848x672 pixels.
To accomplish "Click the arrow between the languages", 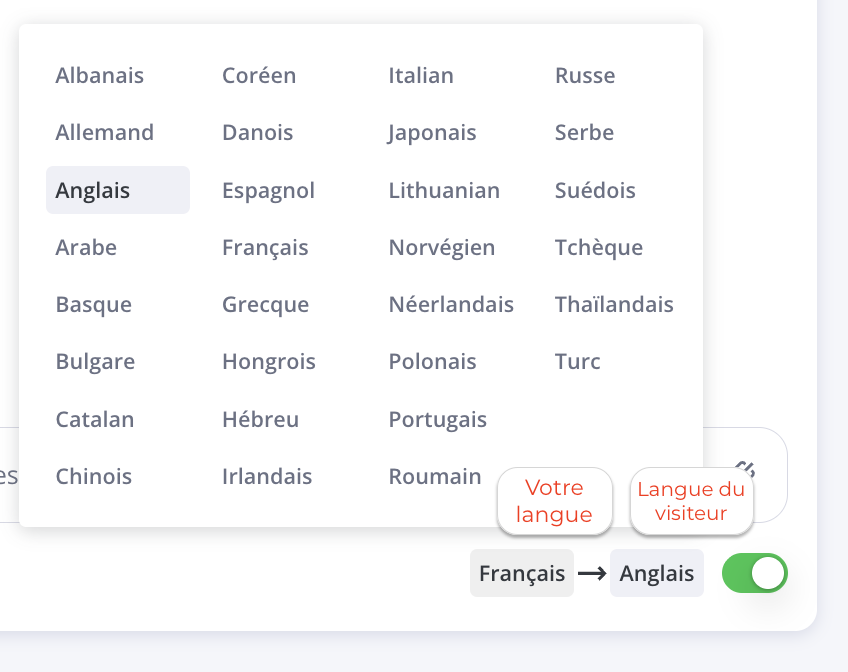I will coord(592,573).
